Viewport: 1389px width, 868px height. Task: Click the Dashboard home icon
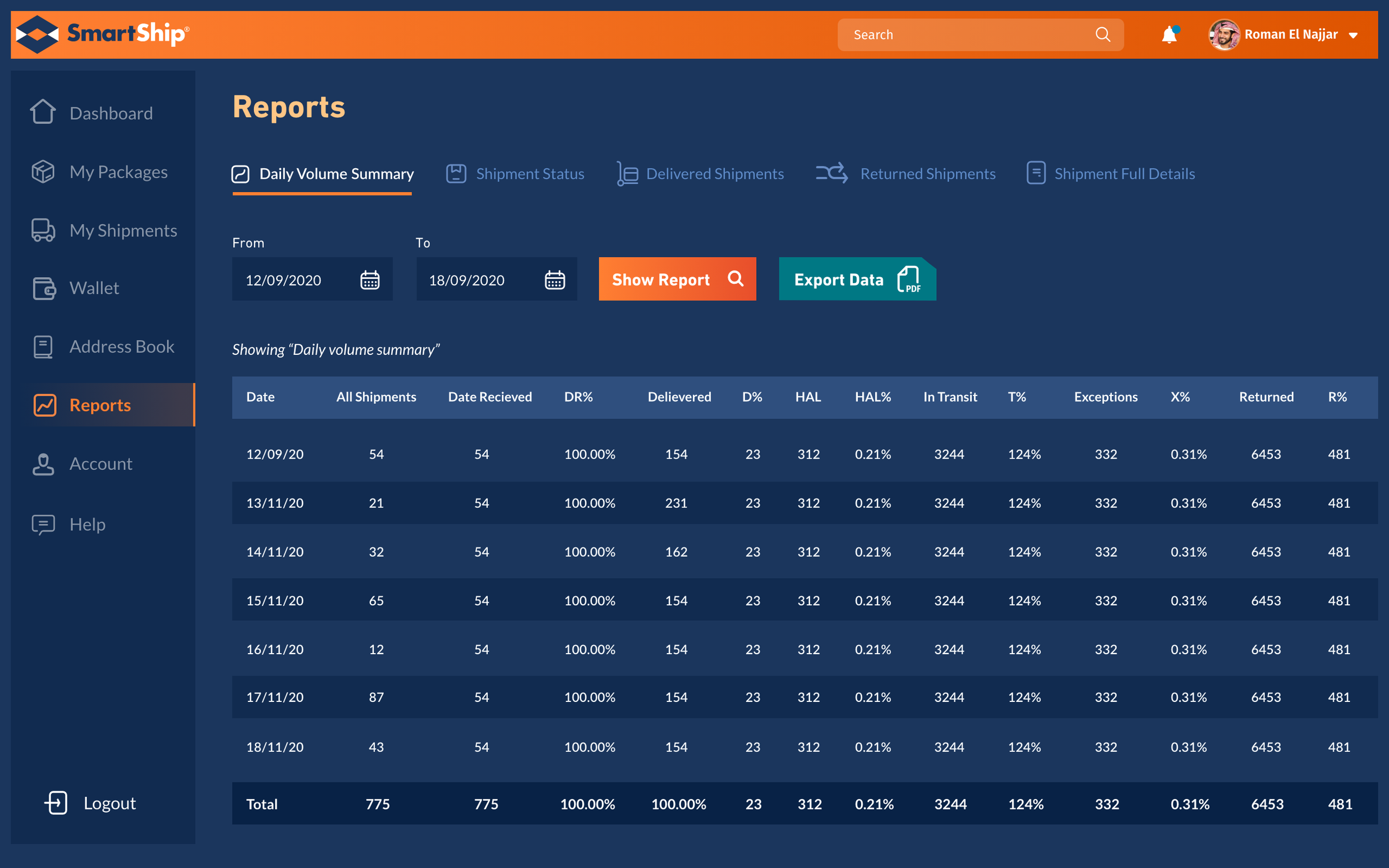click(x=43, y=113)
